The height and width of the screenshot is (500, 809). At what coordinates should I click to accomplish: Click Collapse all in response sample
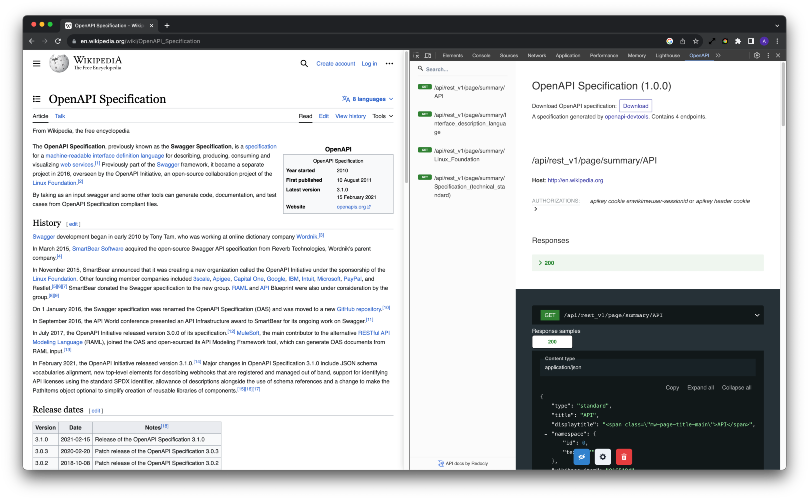point(736,388)
